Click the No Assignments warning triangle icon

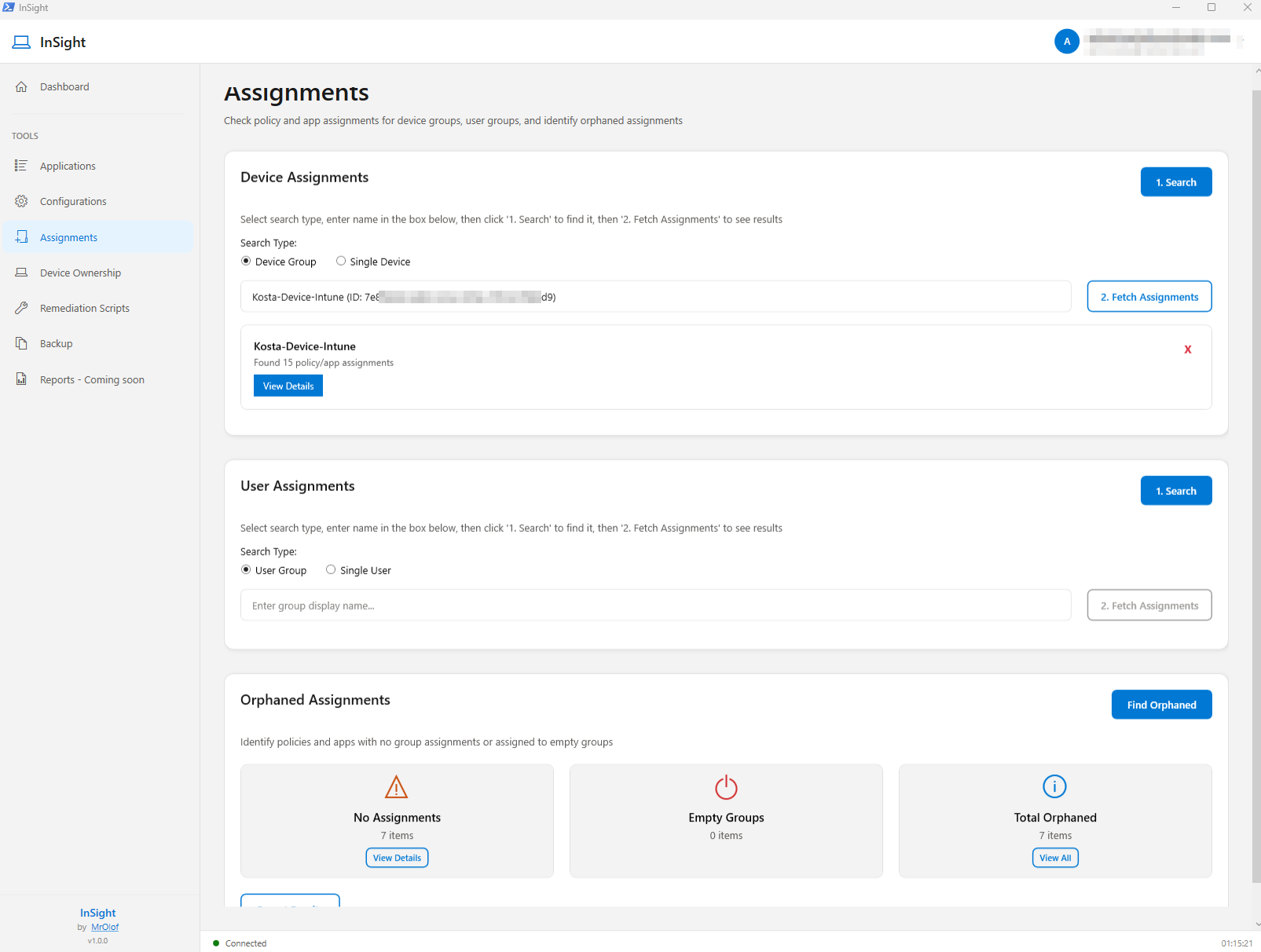tap(397, 786)
